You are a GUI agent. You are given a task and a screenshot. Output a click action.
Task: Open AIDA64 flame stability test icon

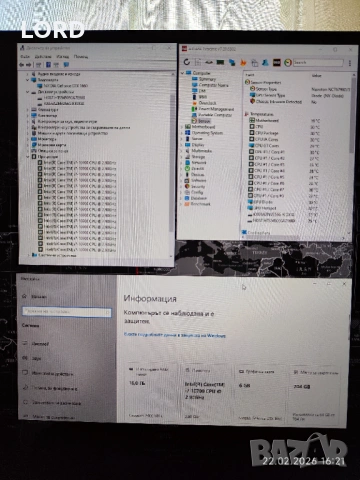coord(243,62)
